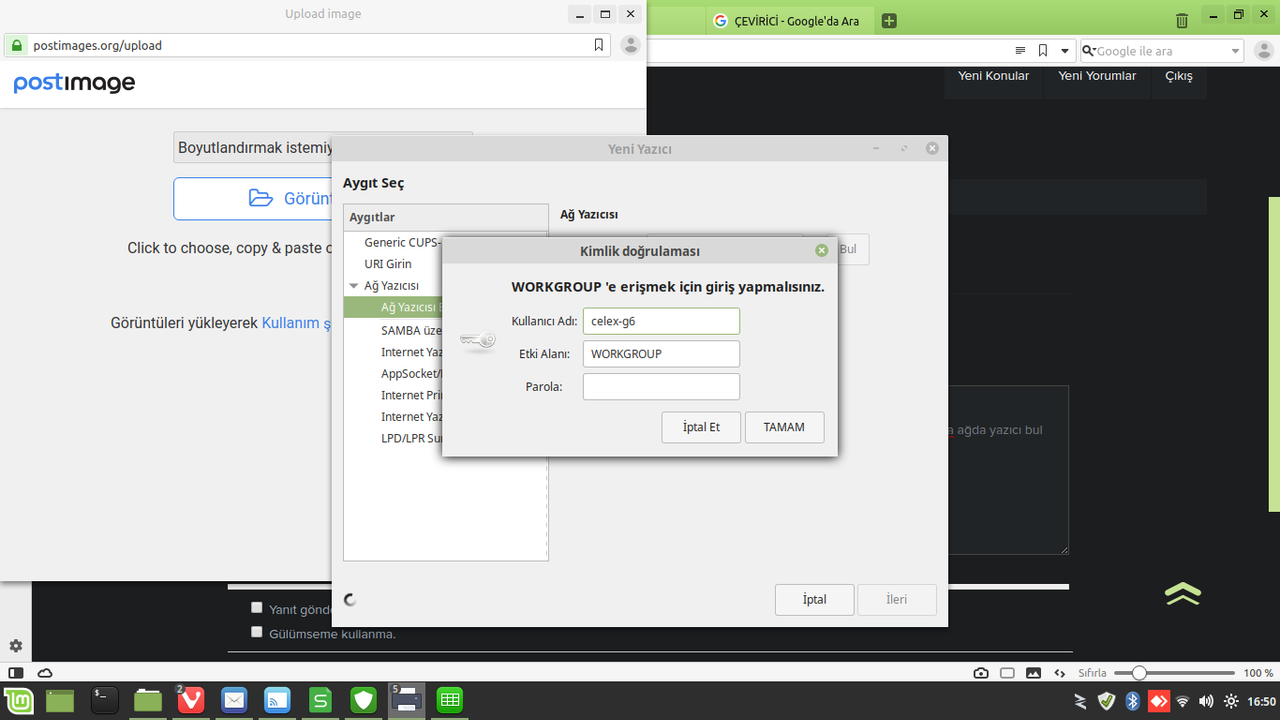This screenshot has height=720, width=1280.
Task: Open the green shield firewall taskbar icon
Action: click(363, 701)
